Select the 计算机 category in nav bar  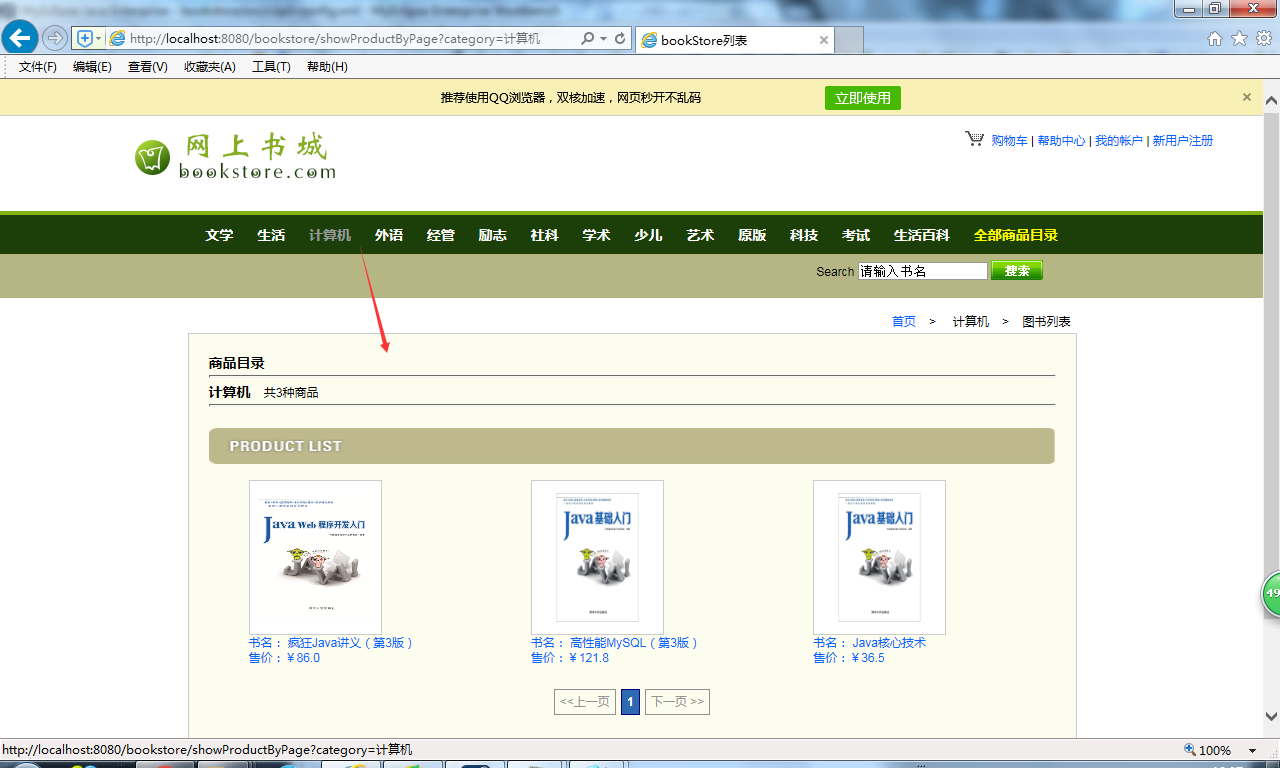(x=330, y=235)
